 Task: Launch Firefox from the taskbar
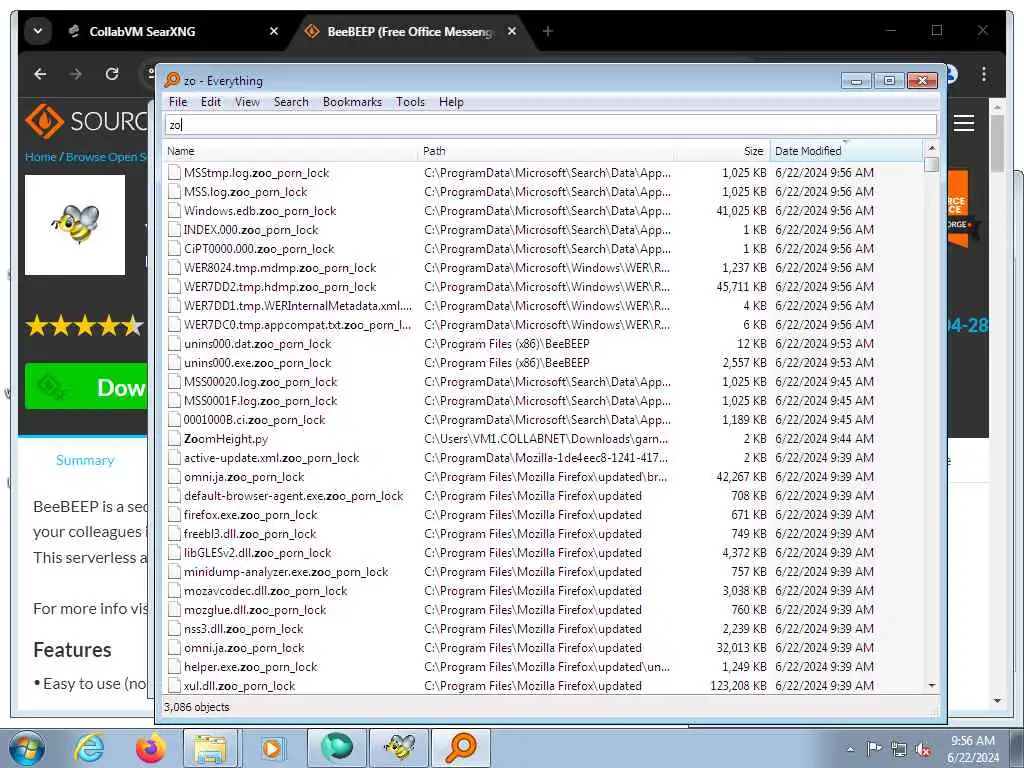point(151,748)
